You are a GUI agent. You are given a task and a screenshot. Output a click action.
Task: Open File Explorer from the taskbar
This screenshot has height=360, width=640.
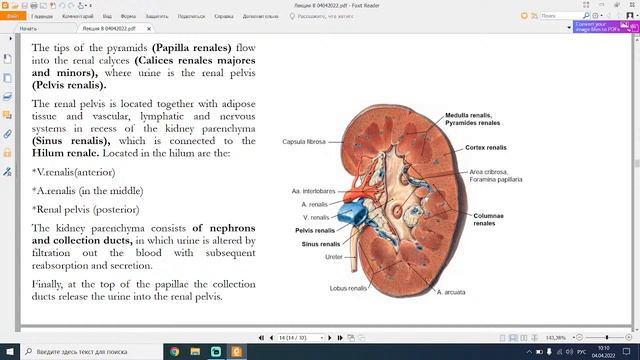[x=195, y=351]
